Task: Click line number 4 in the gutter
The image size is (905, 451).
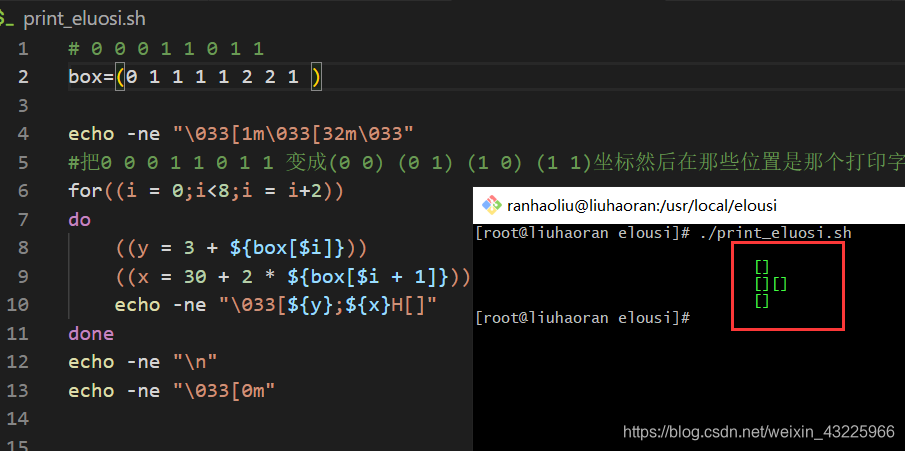Action: click(x=23, y=134)
